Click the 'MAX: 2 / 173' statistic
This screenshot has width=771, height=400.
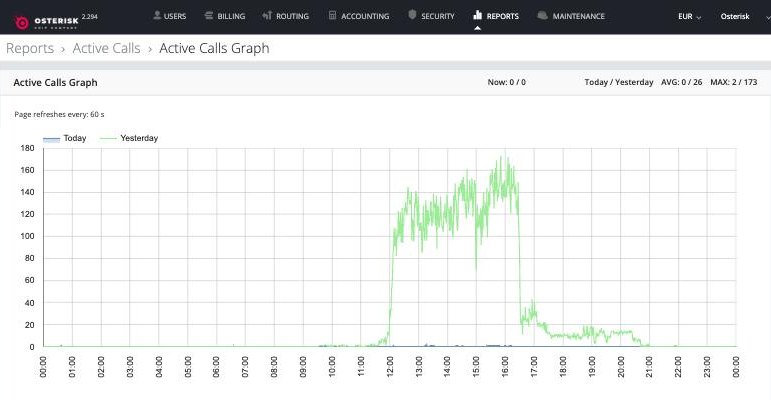734,82
